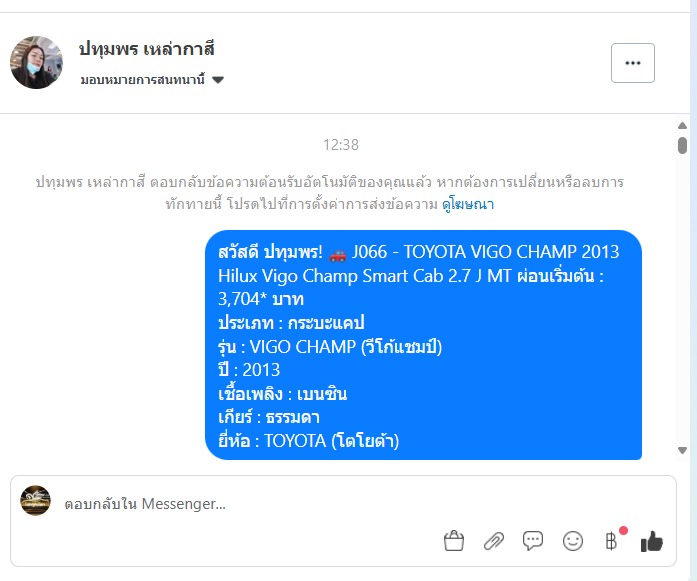Open the emoji smiley picker
The height and width of the screenshot is (581, 697).
tap(573, 541)
